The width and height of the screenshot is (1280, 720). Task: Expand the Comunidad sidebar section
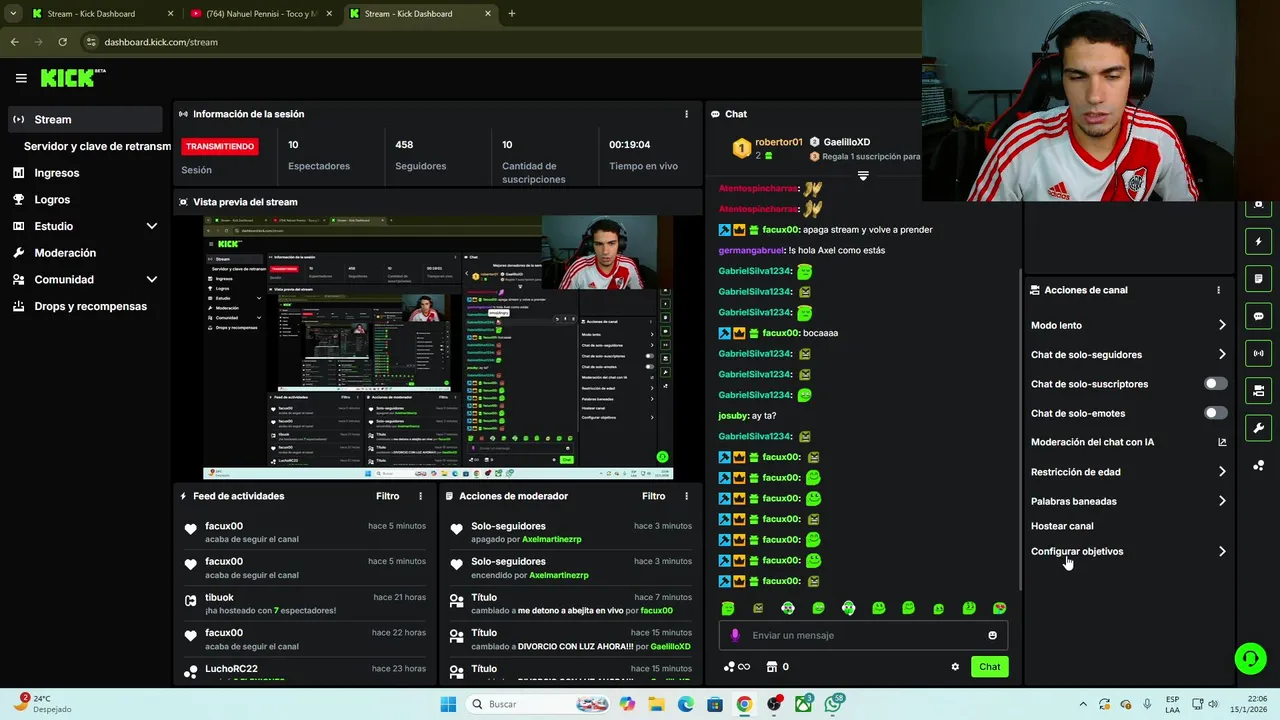click(x=152, y=280)
